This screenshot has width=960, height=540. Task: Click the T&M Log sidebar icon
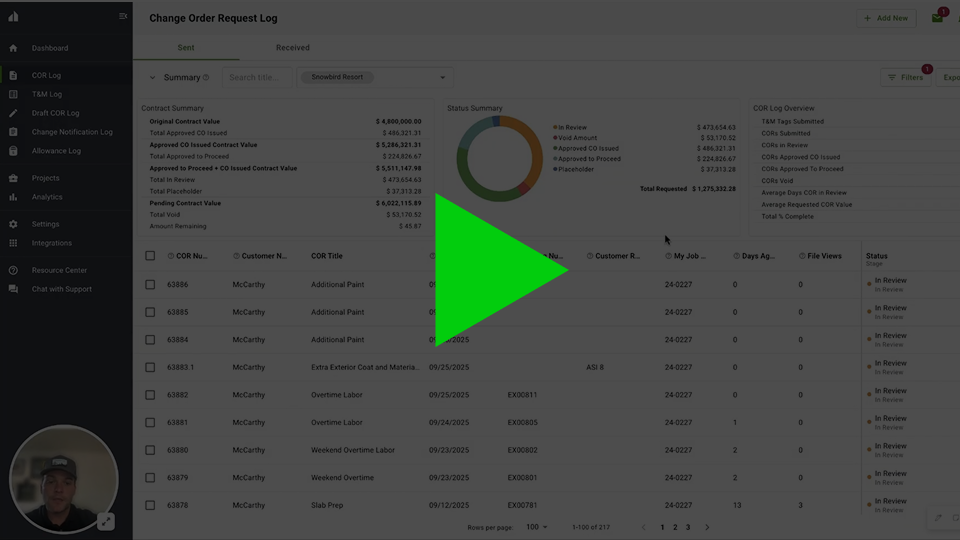pyautogui.click(x=13, y=94)
